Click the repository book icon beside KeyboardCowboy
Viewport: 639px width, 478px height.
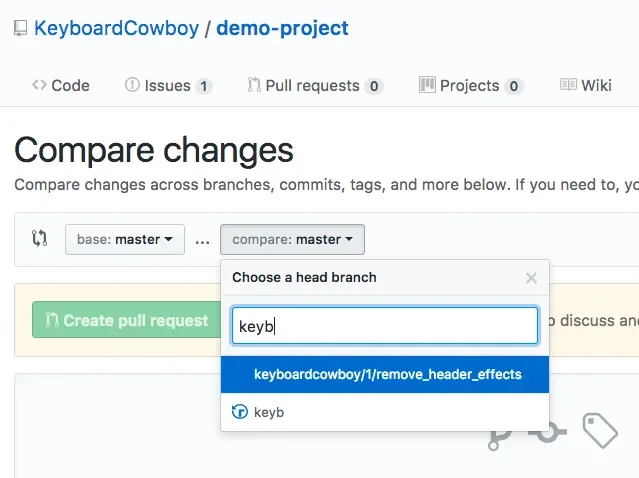click(20, 29)
